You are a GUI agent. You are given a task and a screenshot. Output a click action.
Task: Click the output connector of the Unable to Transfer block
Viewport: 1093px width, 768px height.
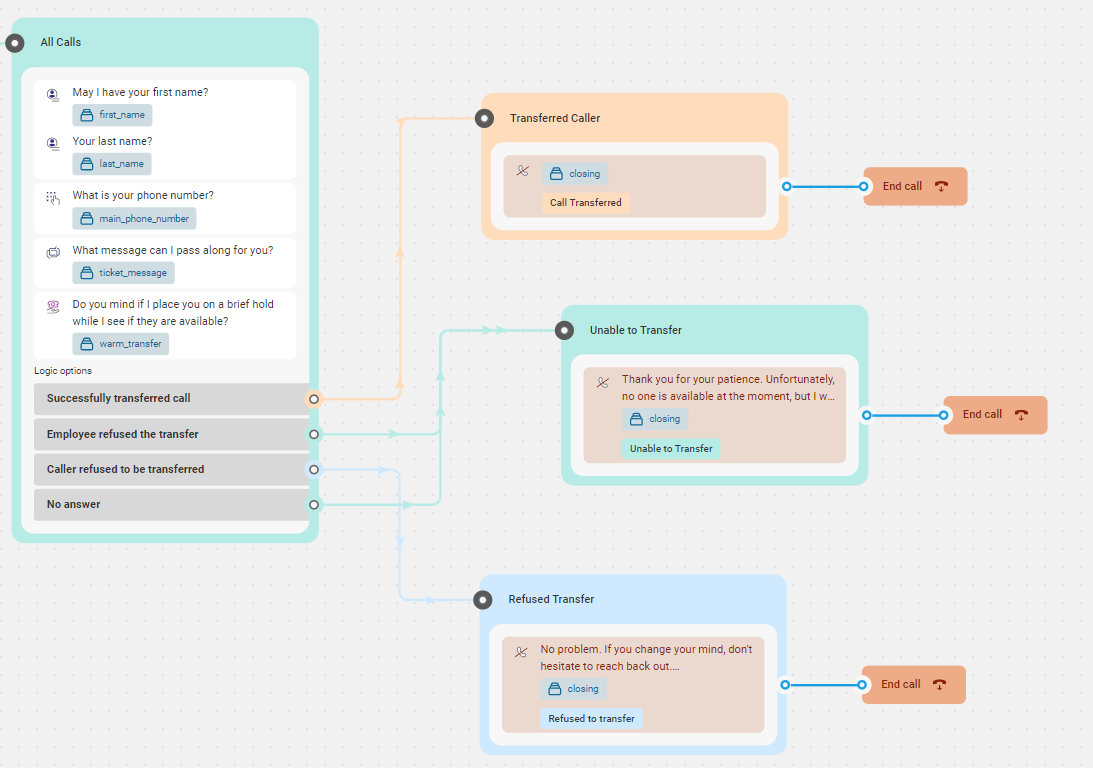[x=866, y=415]
